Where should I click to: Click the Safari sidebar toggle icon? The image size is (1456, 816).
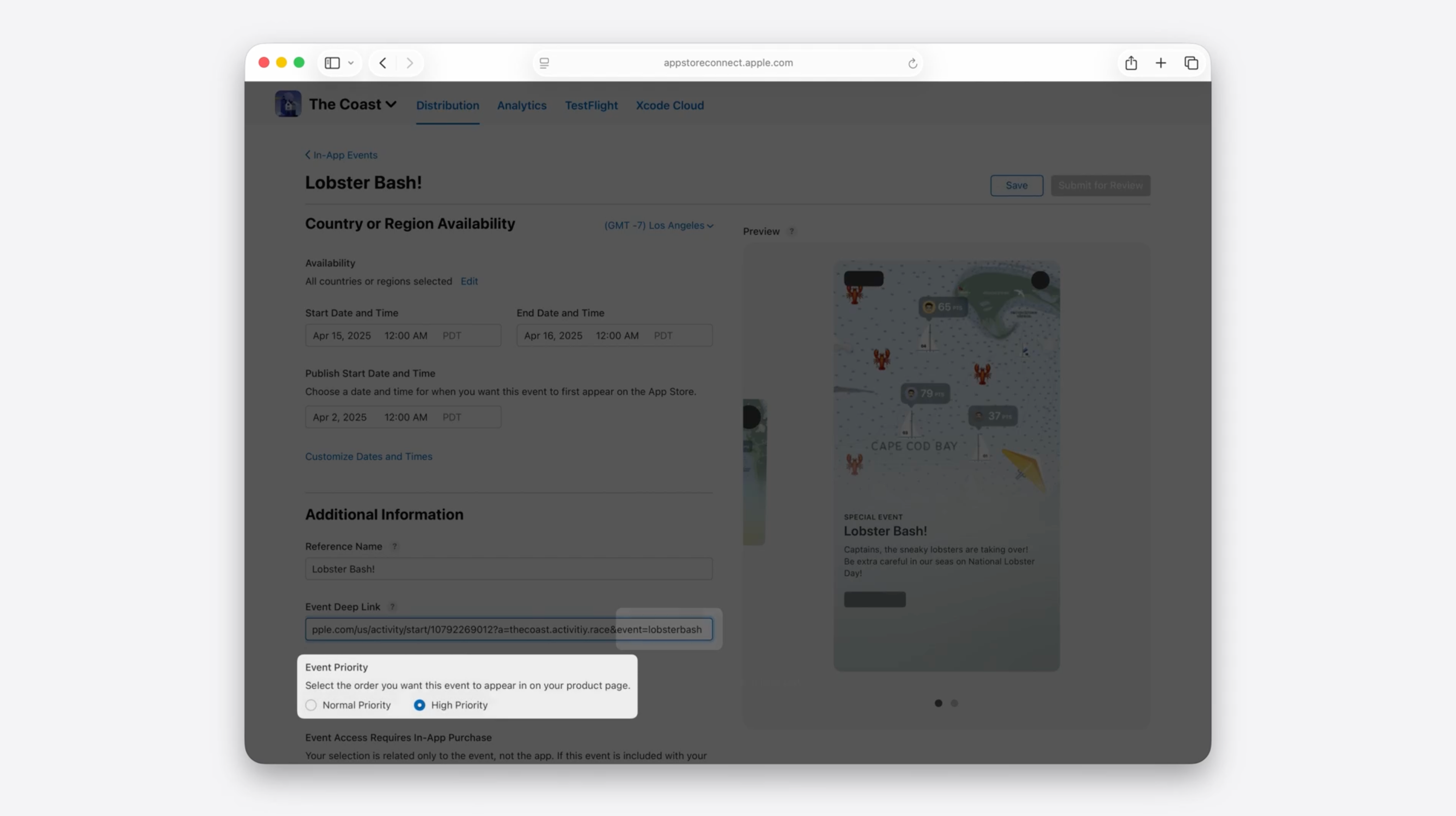pos(332,63)
